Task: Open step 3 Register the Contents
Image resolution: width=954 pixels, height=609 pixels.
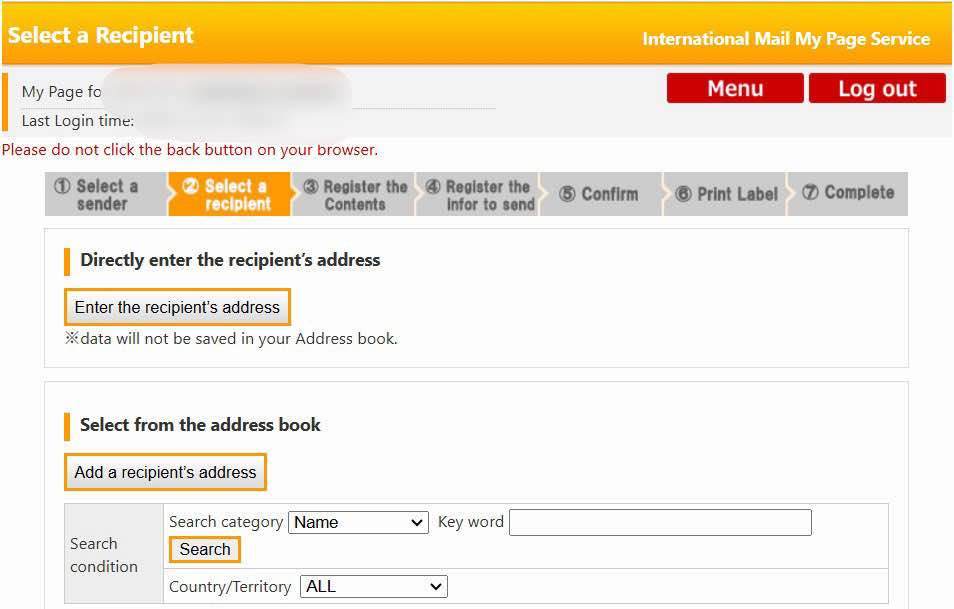Action: coord(355,194)
